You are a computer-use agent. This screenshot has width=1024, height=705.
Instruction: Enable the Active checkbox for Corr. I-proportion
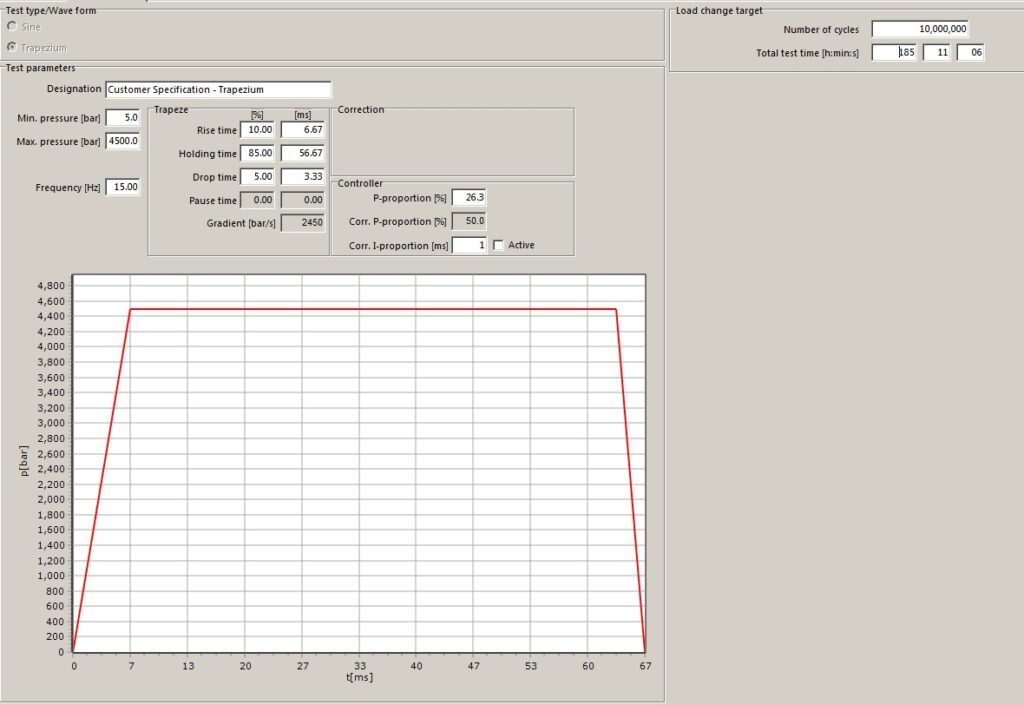(x=497, y=244)
